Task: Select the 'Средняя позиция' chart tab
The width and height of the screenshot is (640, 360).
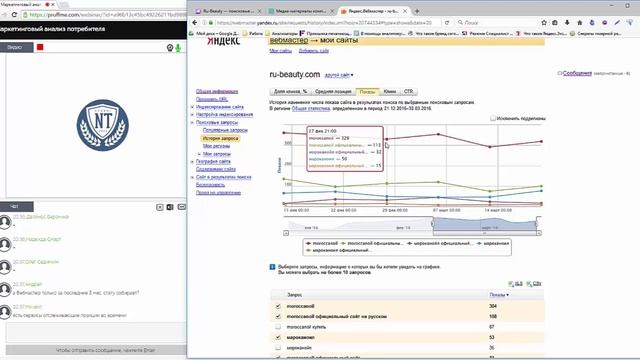Action: pyautogui.click(x=333, y=91)
